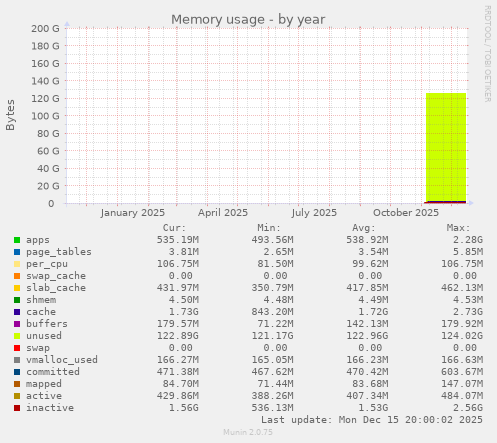Click the inactive dark red swatch
This screenshot has height=443, width=497.
pyautogui.click(x=17, y=408)
